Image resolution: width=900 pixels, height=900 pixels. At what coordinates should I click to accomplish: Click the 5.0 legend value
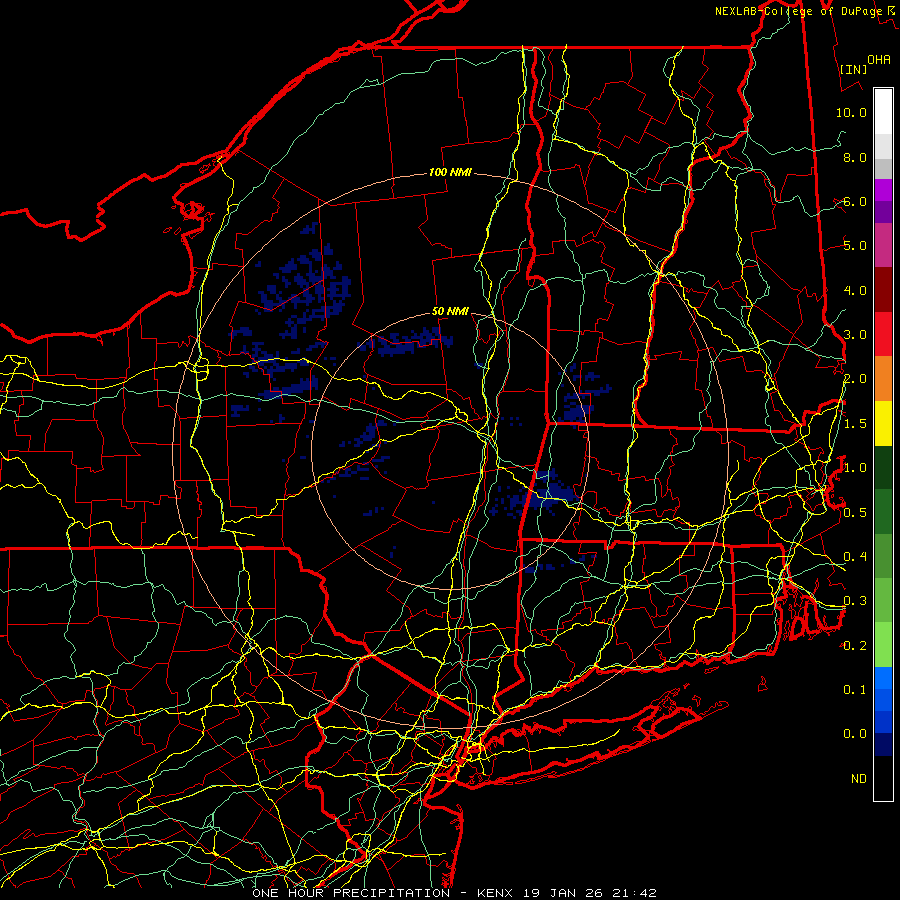855,246
